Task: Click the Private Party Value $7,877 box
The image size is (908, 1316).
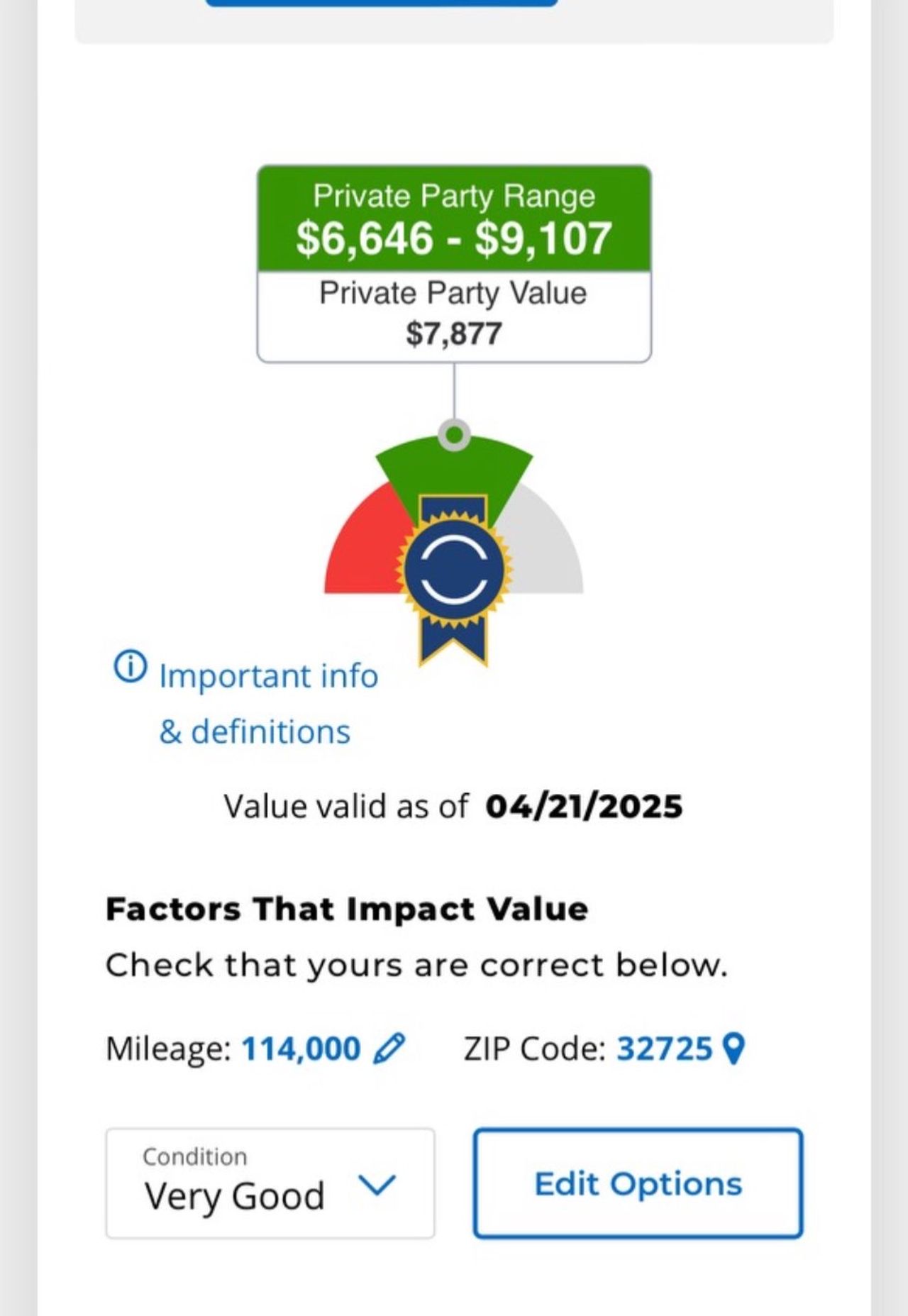Action: pos(454,316)
